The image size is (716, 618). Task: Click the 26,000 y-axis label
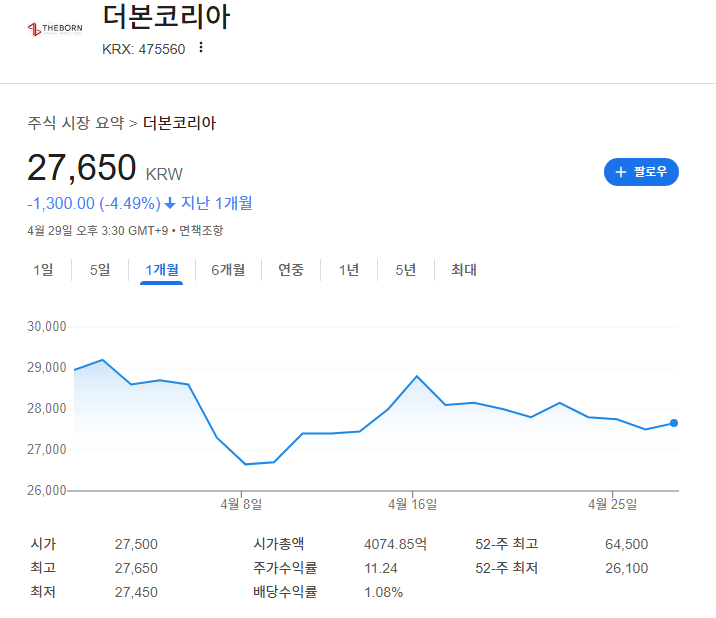point(47,490)
